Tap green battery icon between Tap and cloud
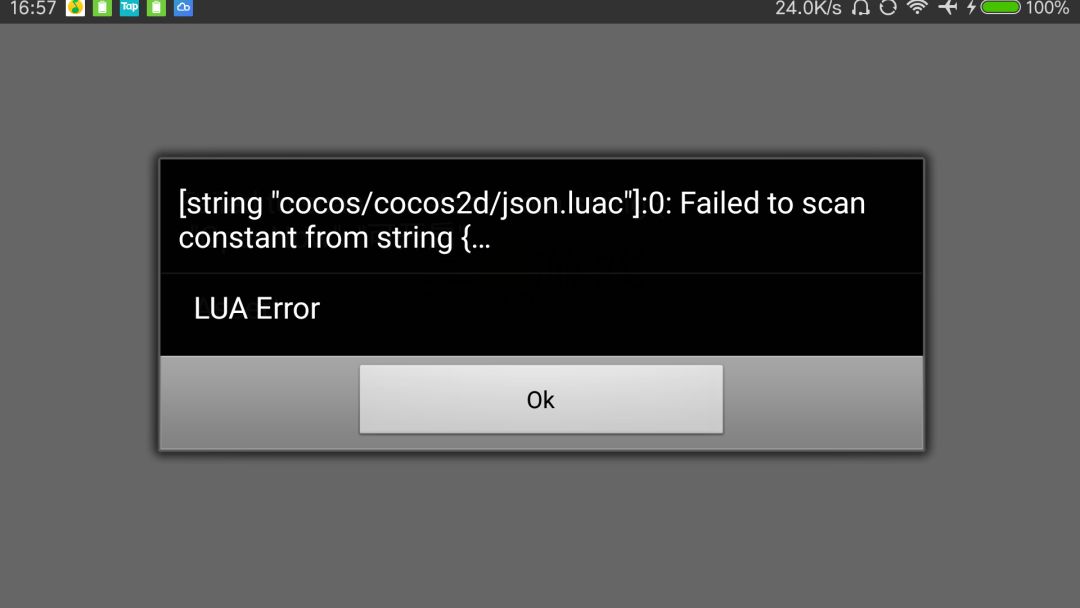1080x608 pixels. [x=156, y=8]
